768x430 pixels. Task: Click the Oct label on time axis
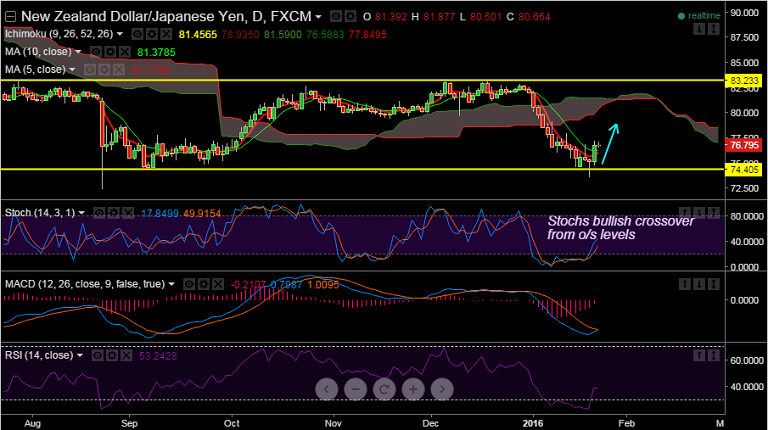[231, 423]
